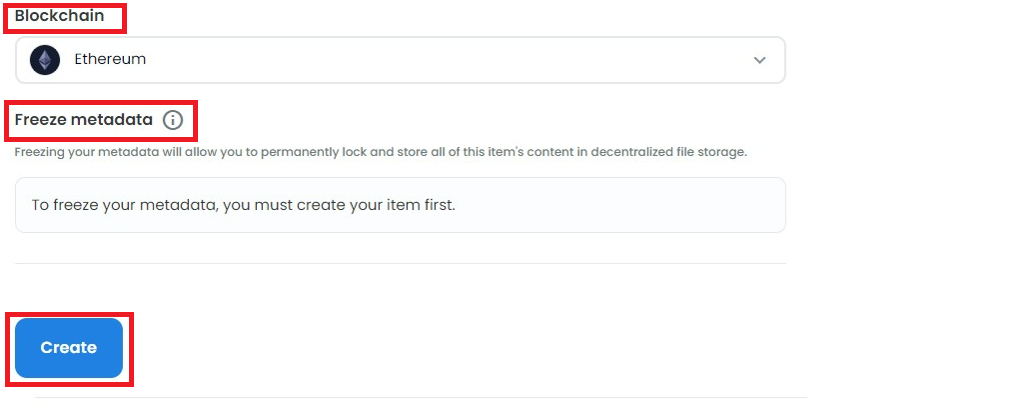Click the metadata freezing description sentence
Viewport: 1025px width, 408px height.
tap(380, 152)
